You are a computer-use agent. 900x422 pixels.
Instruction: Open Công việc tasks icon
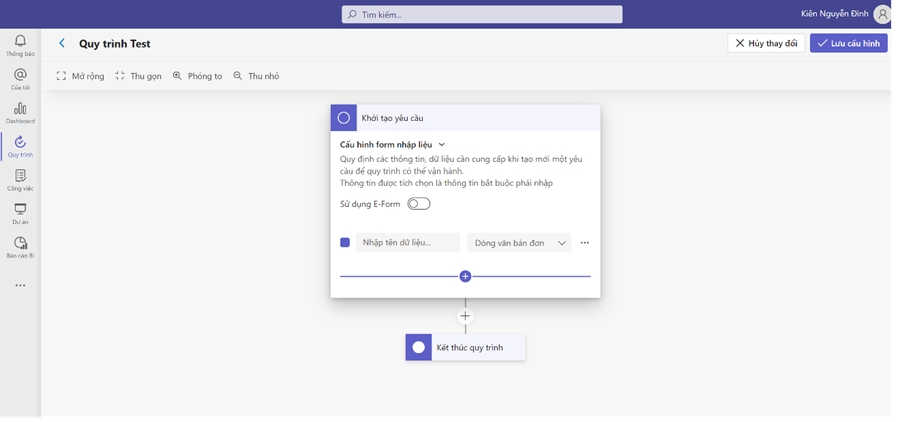pos(20,179)
